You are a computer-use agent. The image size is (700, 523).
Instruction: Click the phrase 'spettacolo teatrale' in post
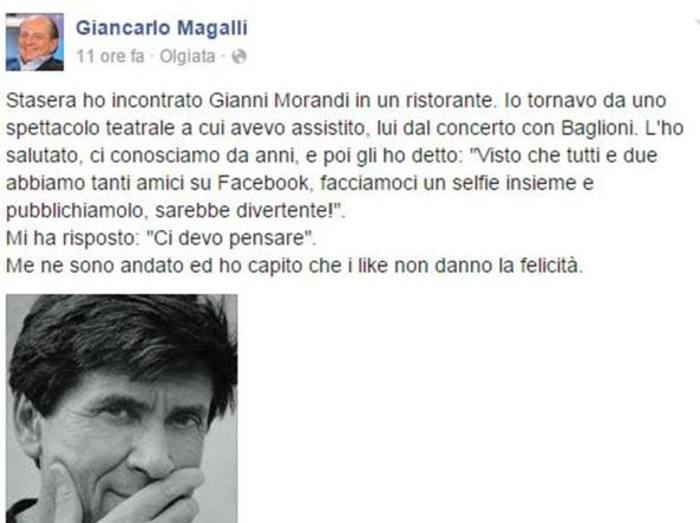(93, 129)
